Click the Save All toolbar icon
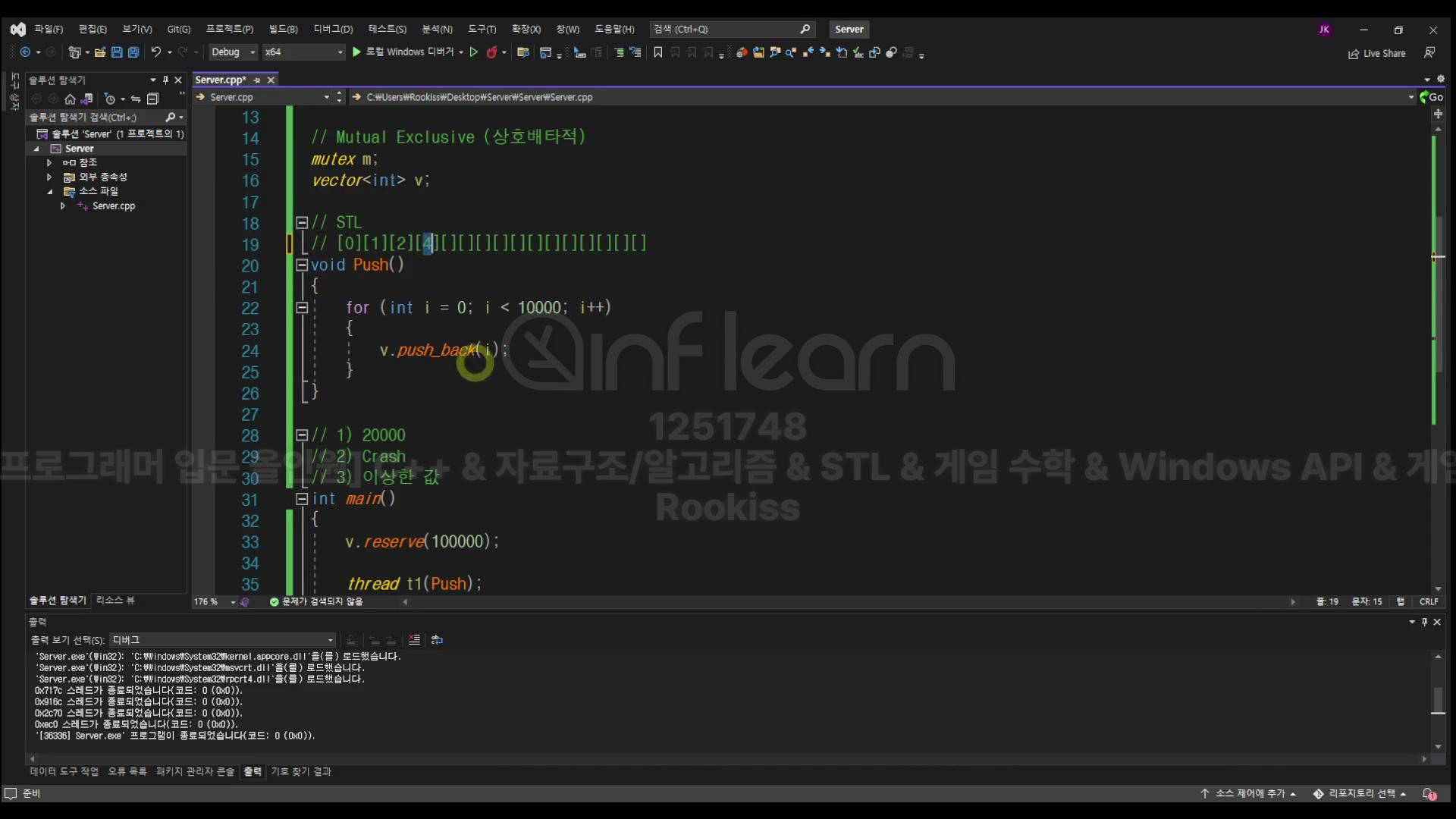Image resolution: width=1456 pixels, height=819 pixels. (133, 52)
